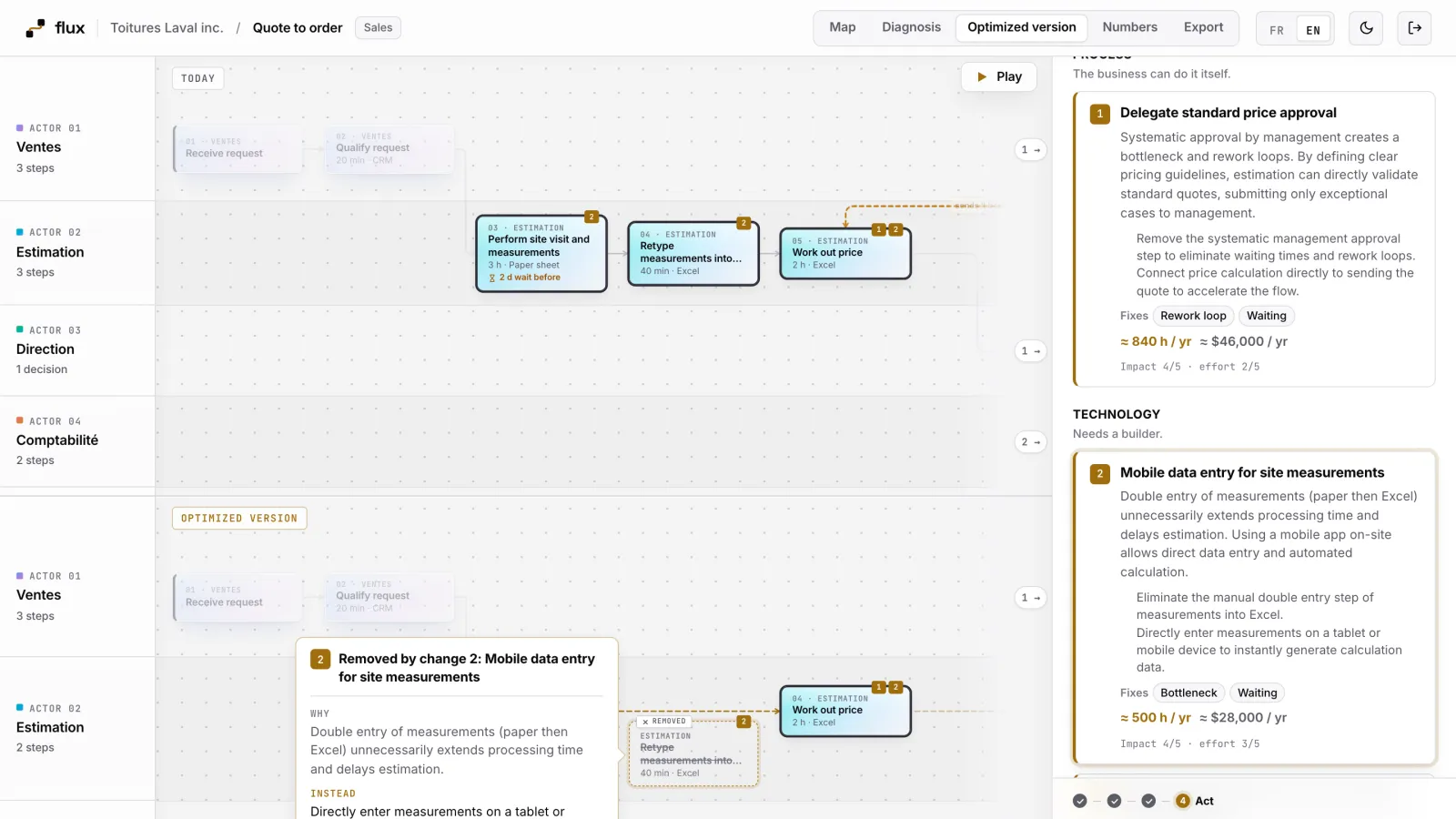Click the logout arrow icon
Image resolution: width=1456 pixels, height=819 pixels.
[1414, 28]
